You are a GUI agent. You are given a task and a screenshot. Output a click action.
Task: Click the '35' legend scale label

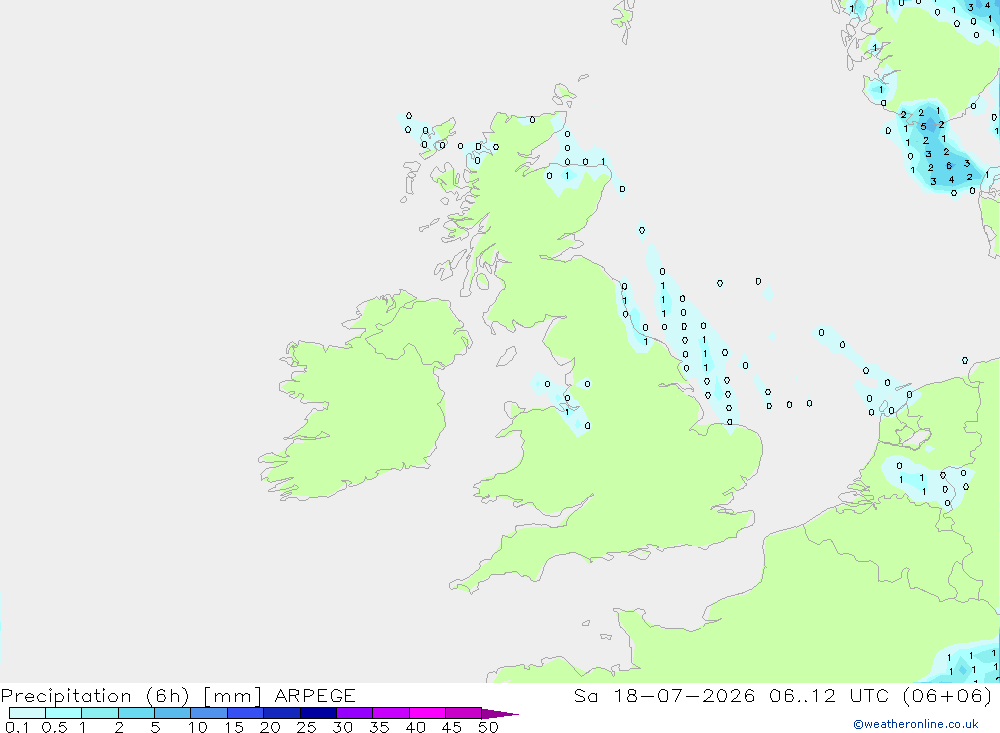click(379, 727)
